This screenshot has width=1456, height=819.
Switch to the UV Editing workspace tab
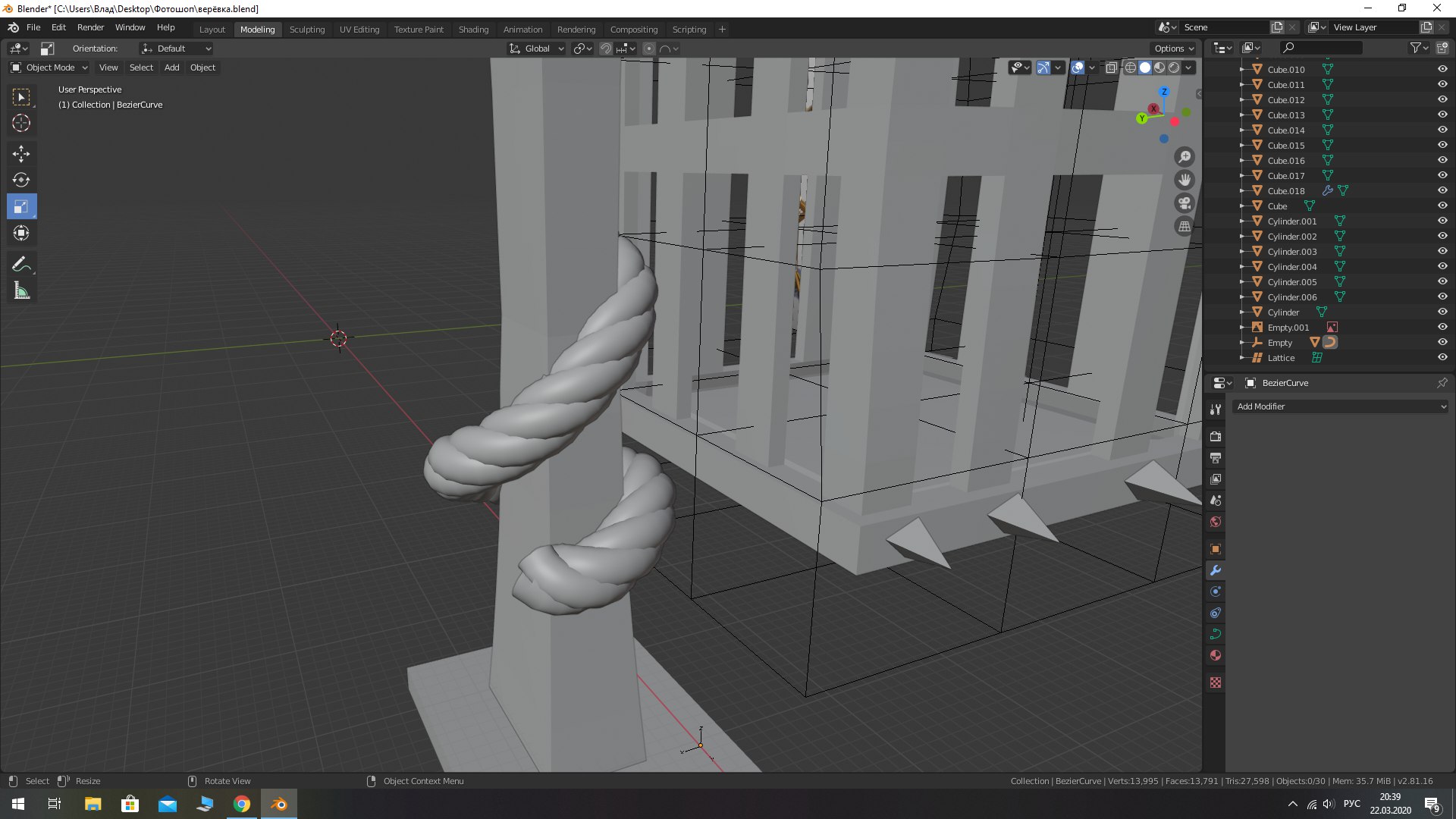click(x=359, y=30)
